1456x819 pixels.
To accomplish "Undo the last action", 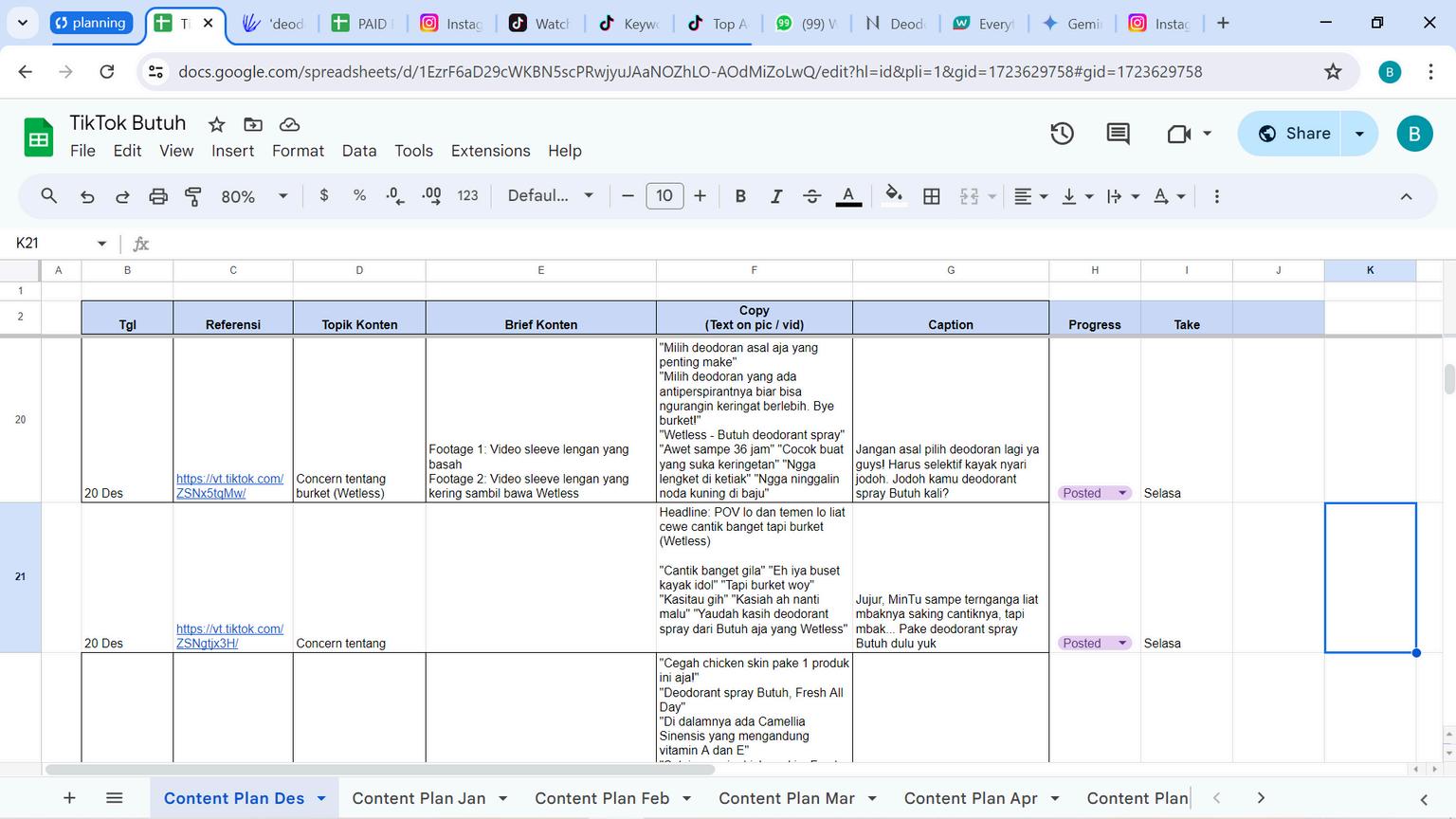I will click(87, 196).
